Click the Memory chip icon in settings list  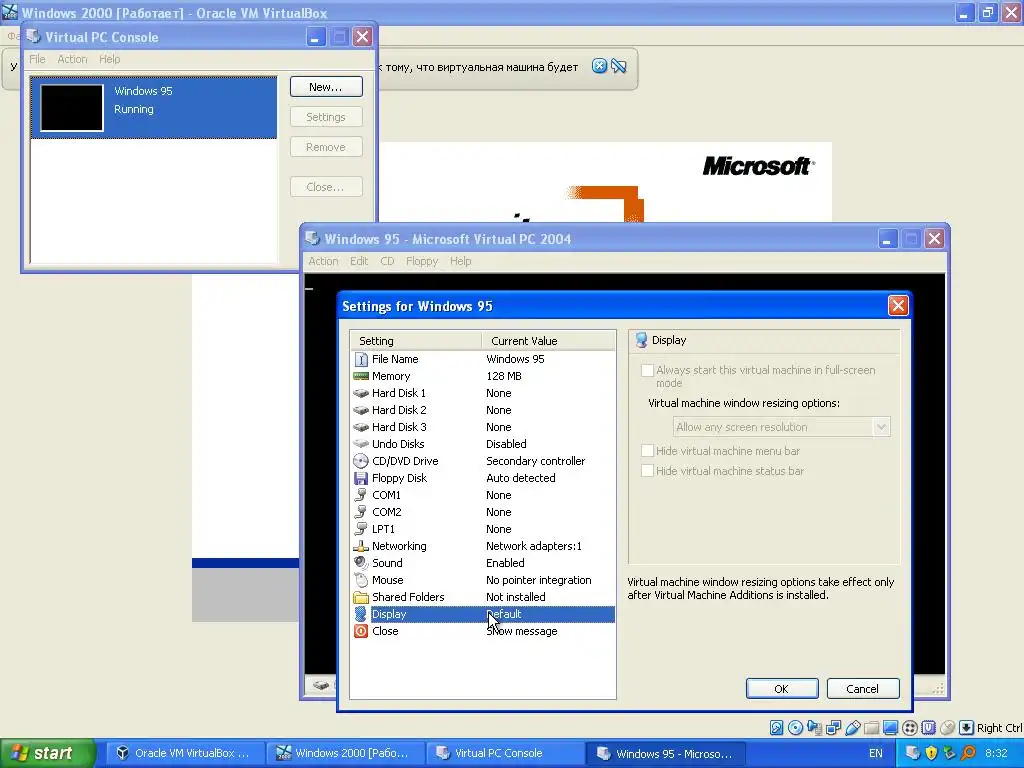coord(360,376)
